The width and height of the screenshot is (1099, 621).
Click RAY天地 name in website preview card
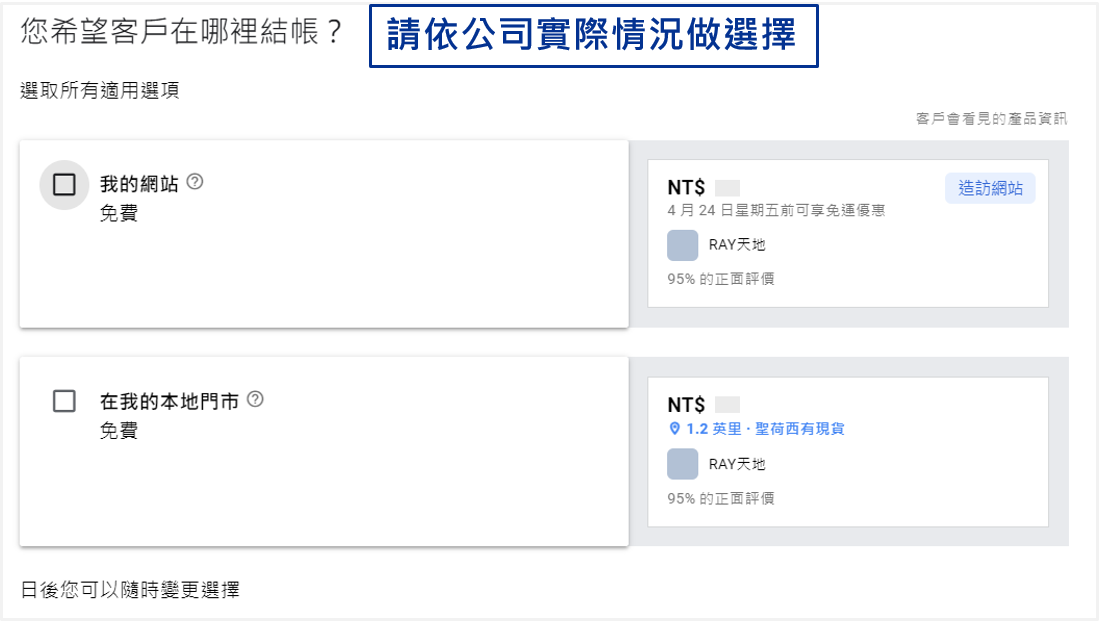[737, 245]
